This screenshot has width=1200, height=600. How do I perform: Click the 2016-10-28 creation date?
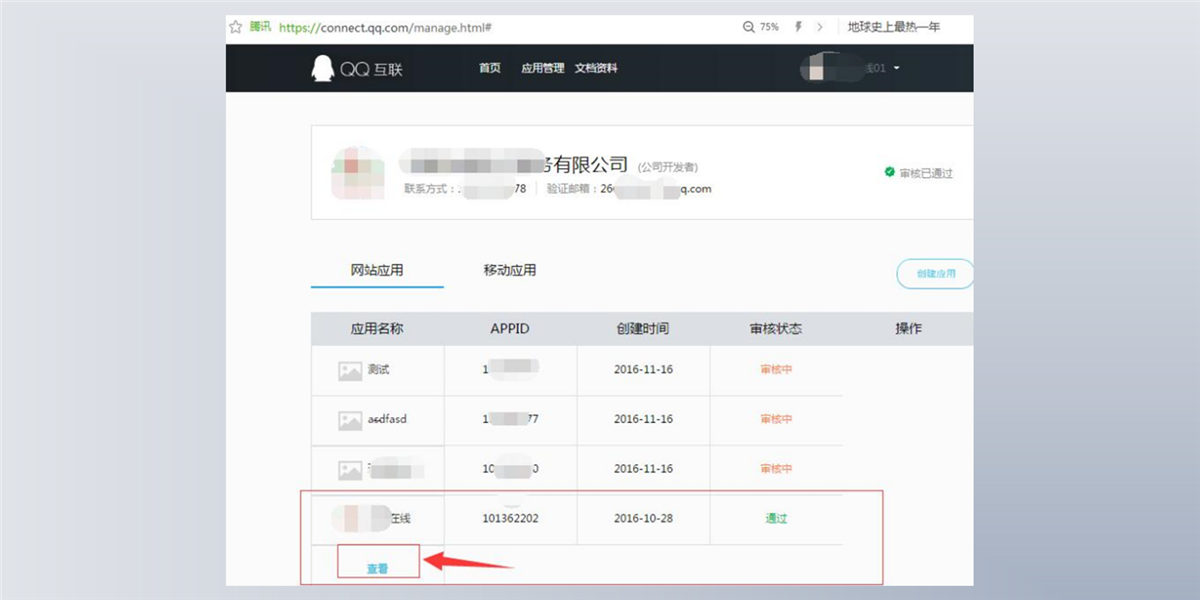(x=643, y=518)
